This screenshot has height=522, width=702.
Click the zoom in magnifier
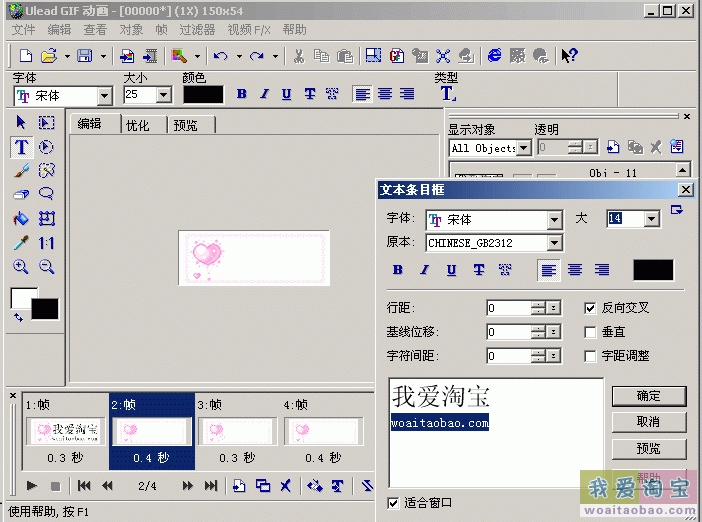(21, 267)
